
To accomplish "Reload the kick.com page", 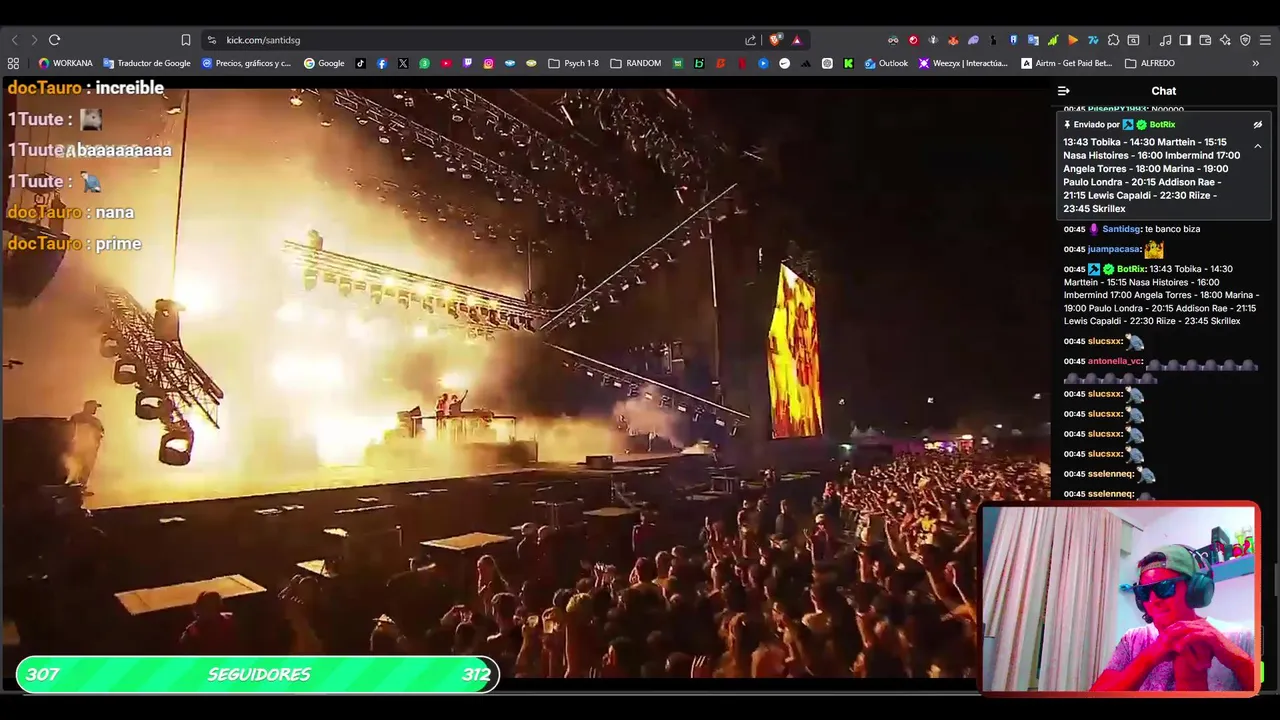I will pyautogui.click(x=55, y=40).
